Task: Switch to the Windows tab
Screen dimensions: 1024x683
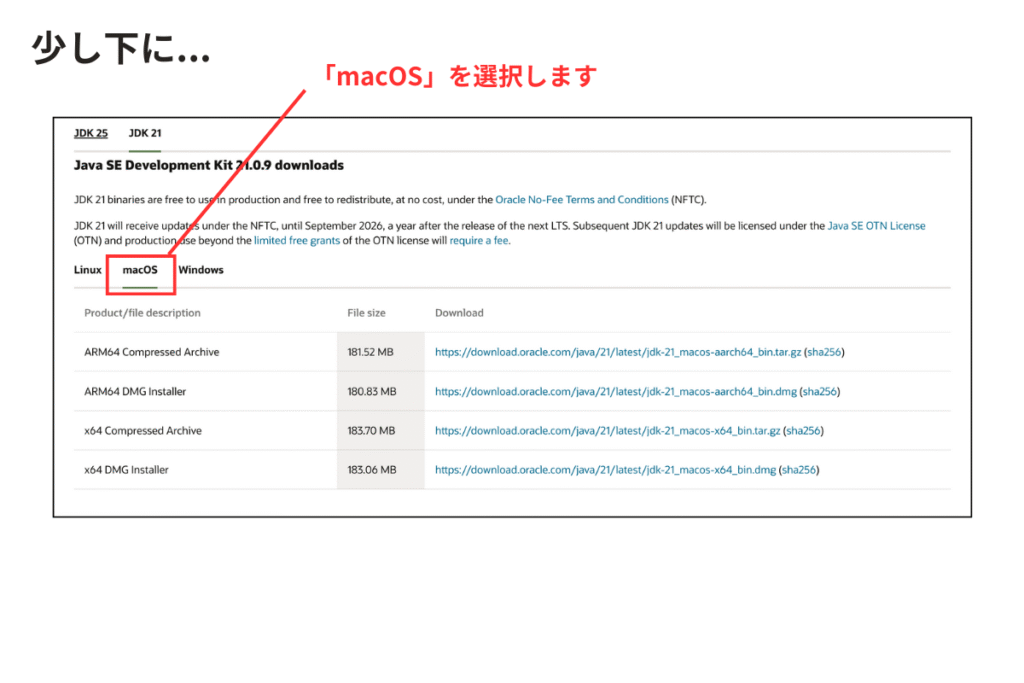Action: pos(201,270)
